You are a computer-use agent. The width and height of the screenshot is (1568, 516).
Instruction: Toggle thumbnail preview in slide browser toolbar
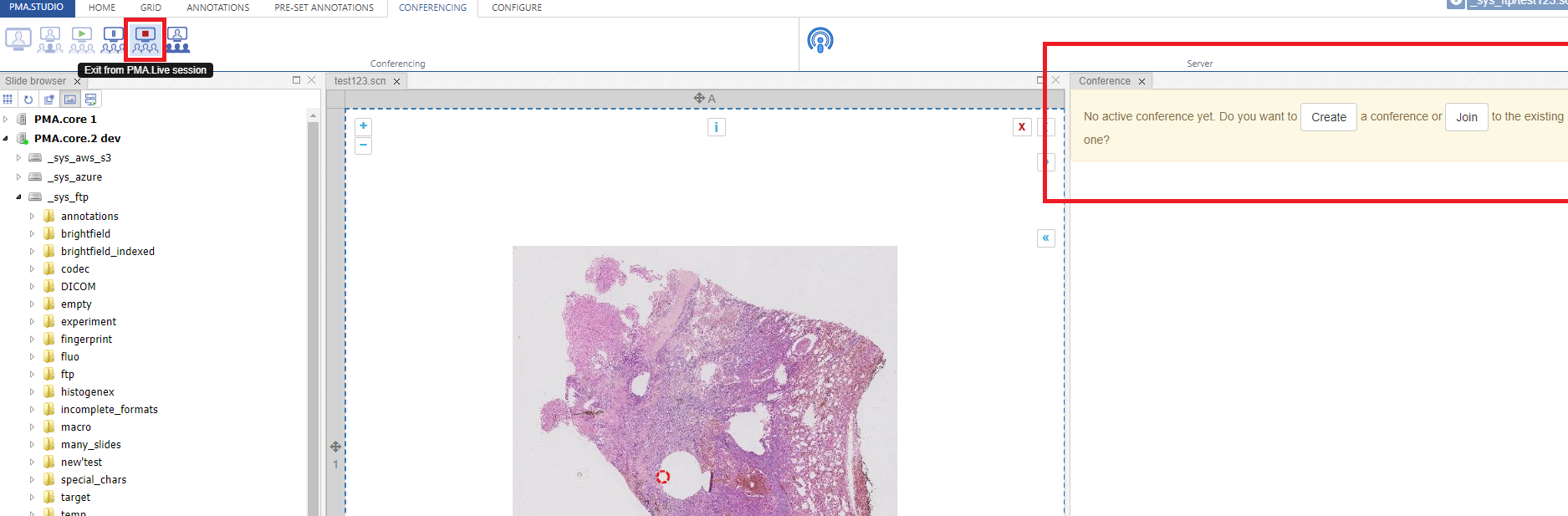[x=70, y=100]
